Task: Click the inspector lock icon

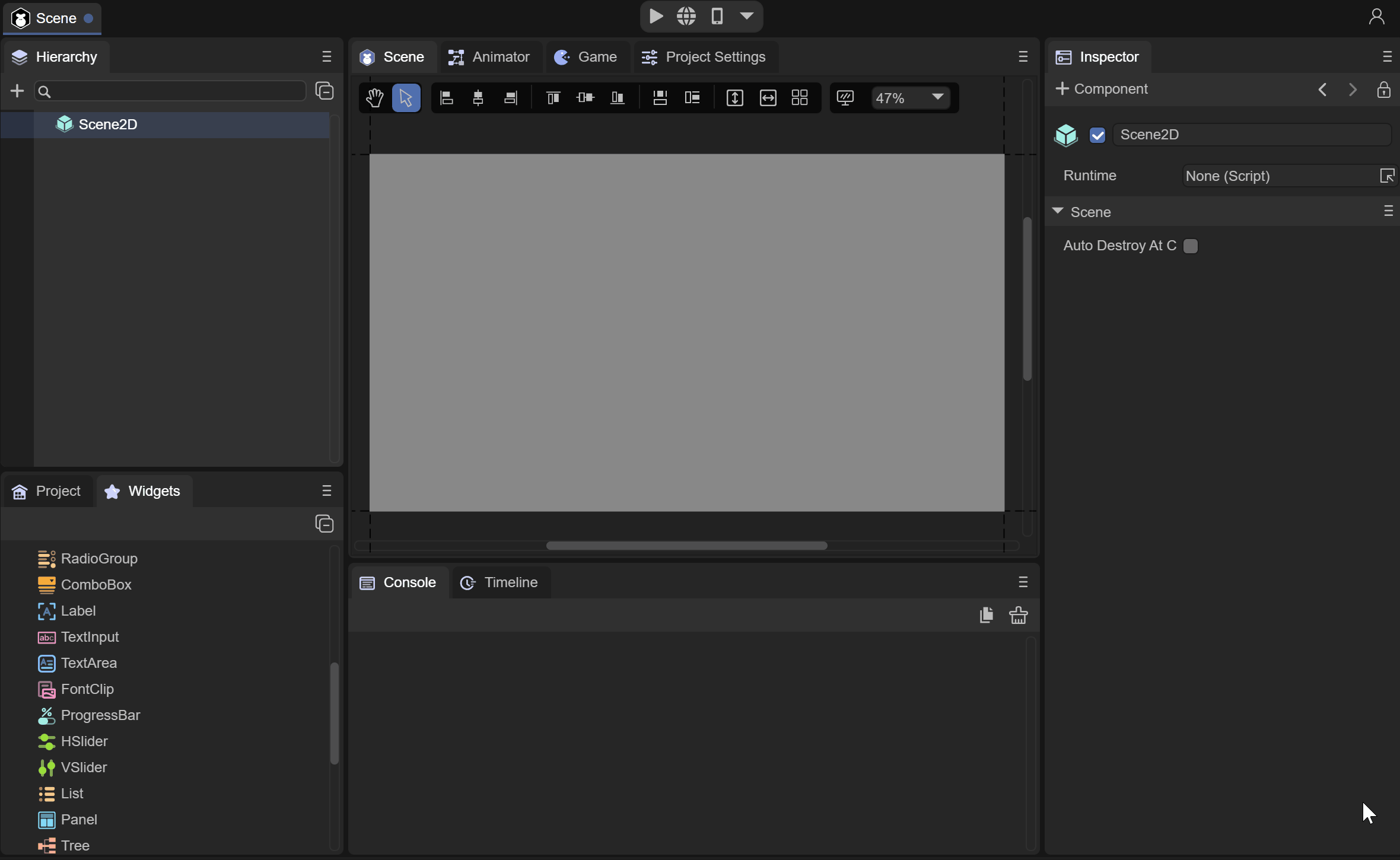Action: click(1383, 90)
